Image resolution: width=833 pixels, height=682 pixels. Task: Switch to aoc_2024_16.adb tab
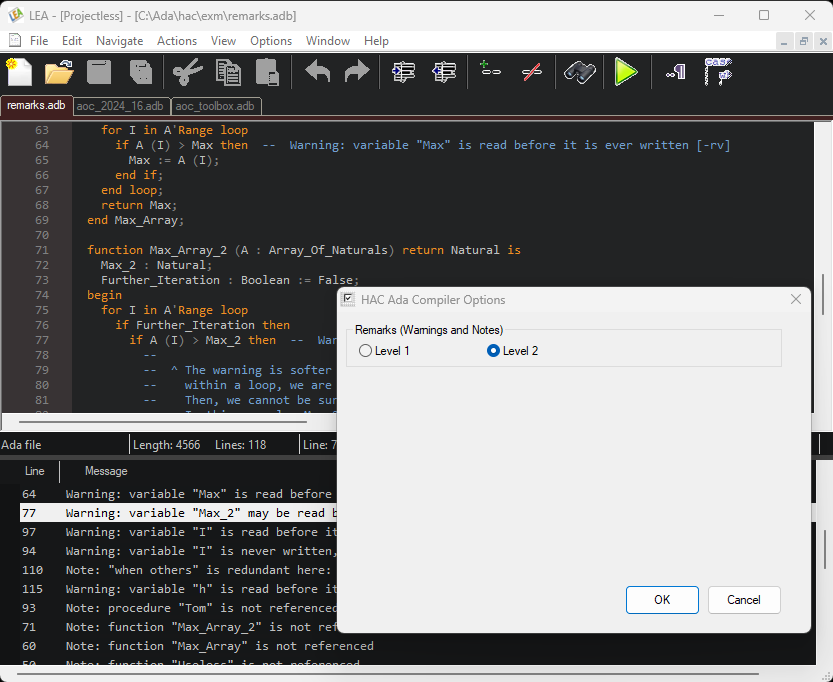120,106
